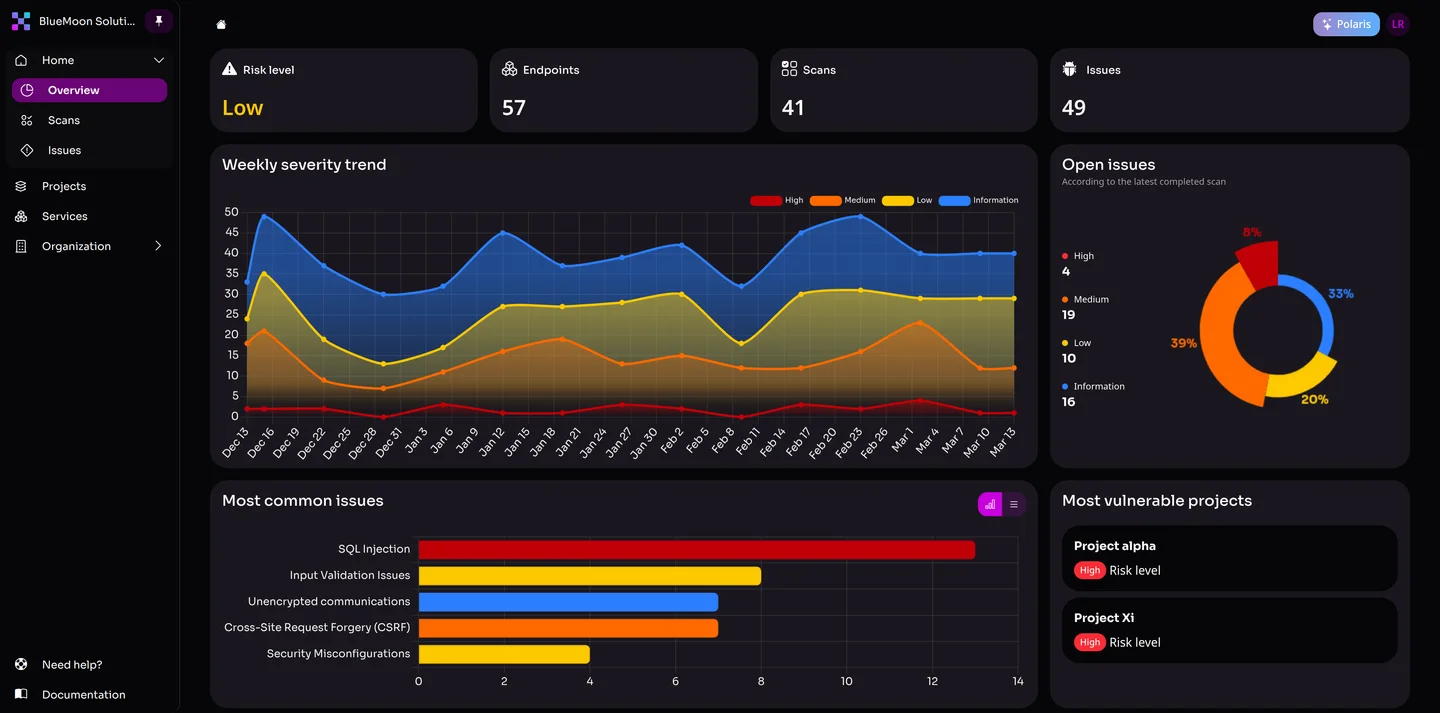Switch Most common issues to bar chart view
Image resolution: width=1440 pixels, height=713 pixels.
coord(989,505)
